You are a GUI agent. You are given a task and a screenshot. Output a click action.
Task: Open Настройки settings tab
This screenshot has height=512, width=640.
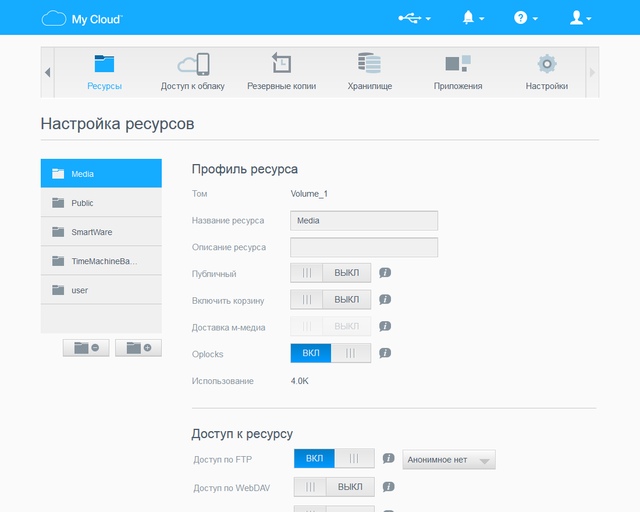(547, 72)
